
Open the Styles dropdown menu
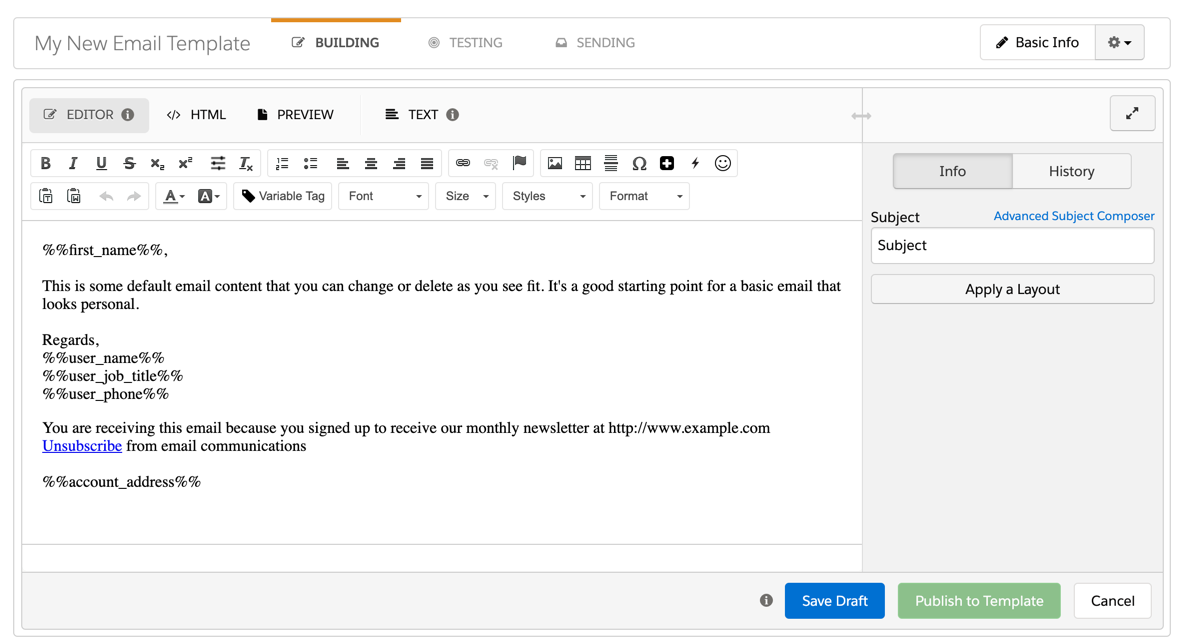coord(547,196)
